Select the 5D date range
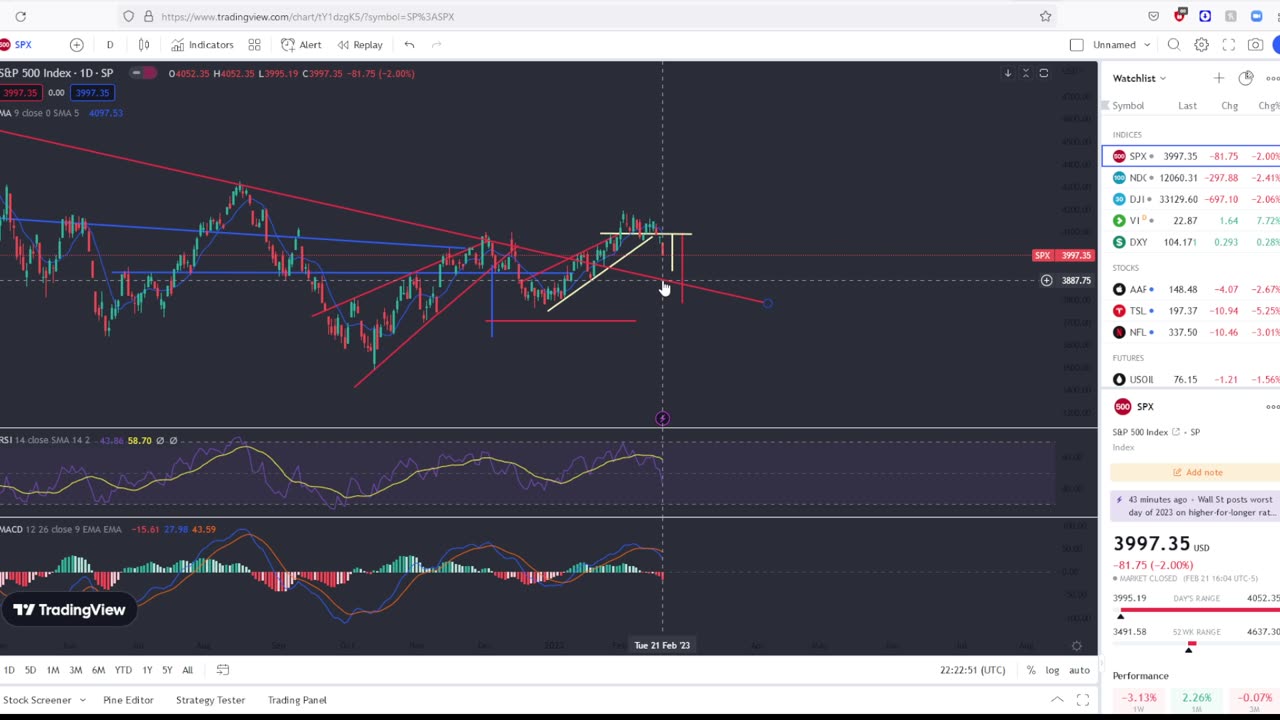1280x720 pixels. click(x=30, y=670)
